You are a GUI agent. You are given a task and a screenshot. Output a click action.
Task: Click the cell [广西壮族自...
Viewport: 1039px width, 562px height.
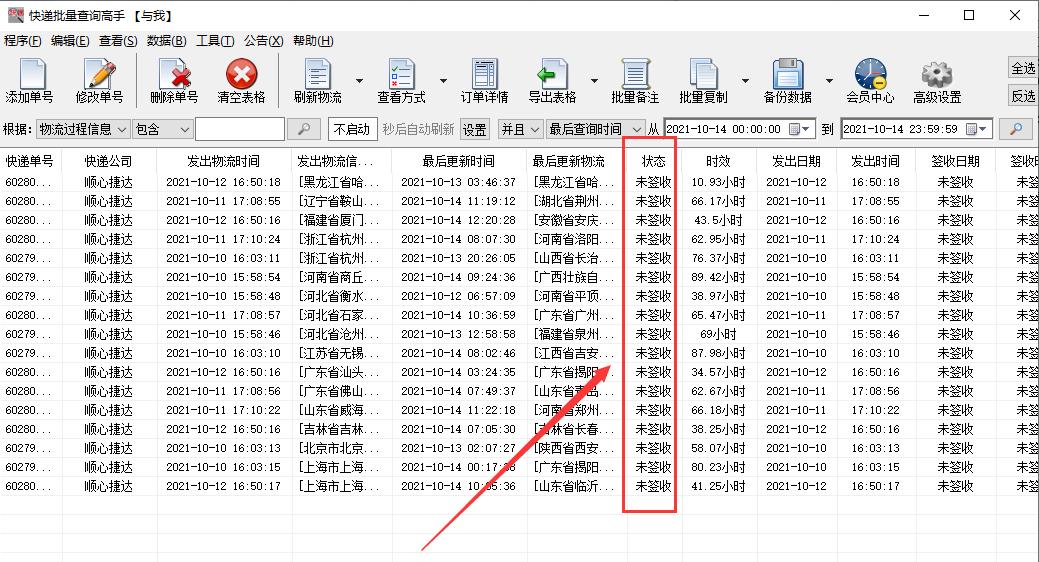coord(574,277)
